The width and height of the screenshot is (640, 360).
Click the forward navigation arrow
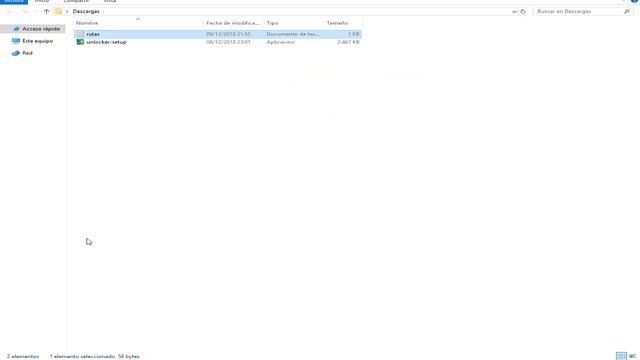[24, 11]
